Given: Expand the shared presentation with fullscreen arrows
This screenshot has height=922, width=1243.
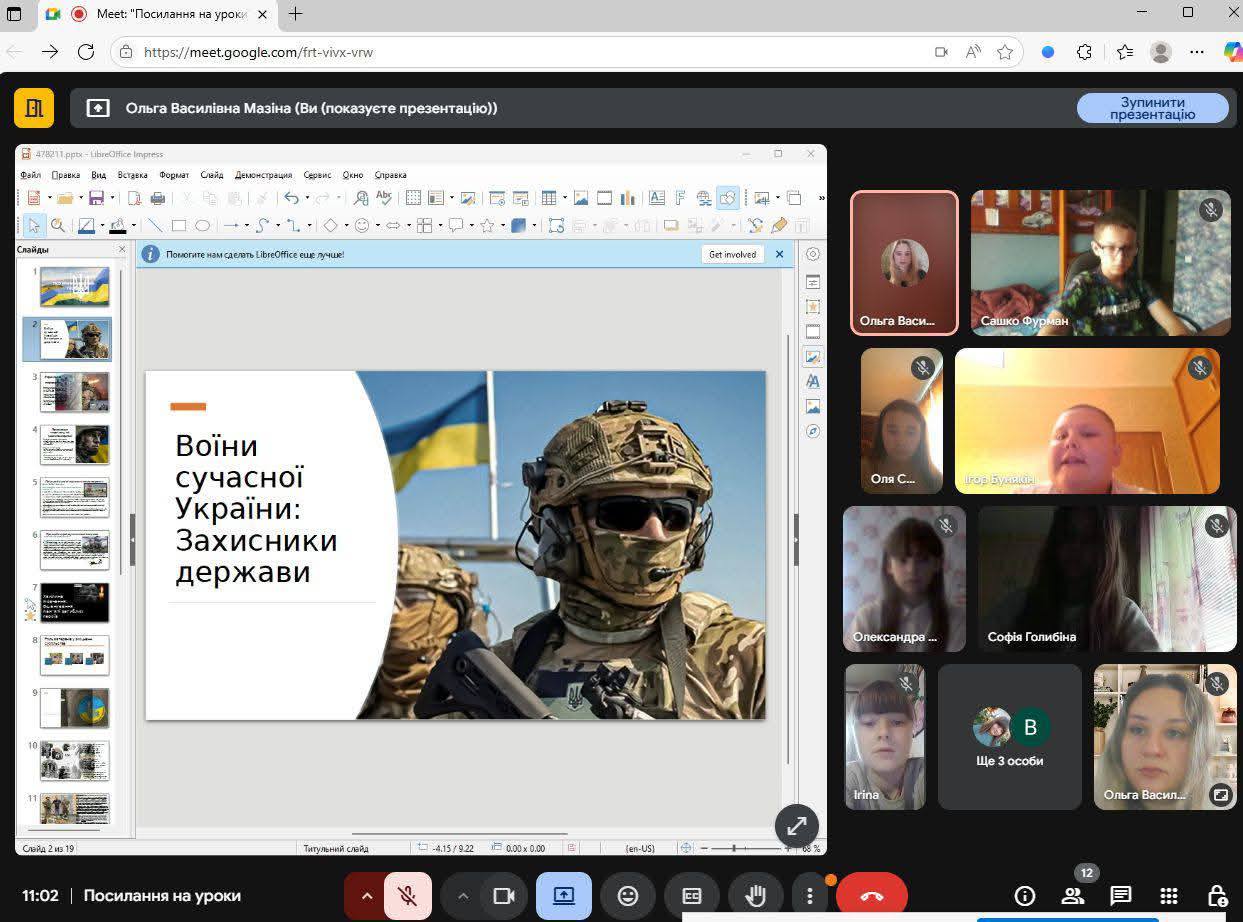Looking at the screenshot, I should 797,826.
